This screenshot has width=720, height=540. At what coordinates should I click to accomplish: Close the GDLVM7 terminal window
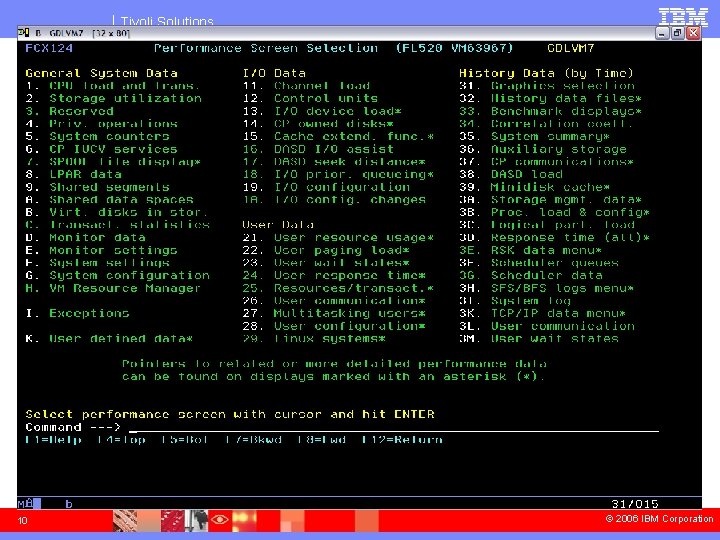(693, 33)
